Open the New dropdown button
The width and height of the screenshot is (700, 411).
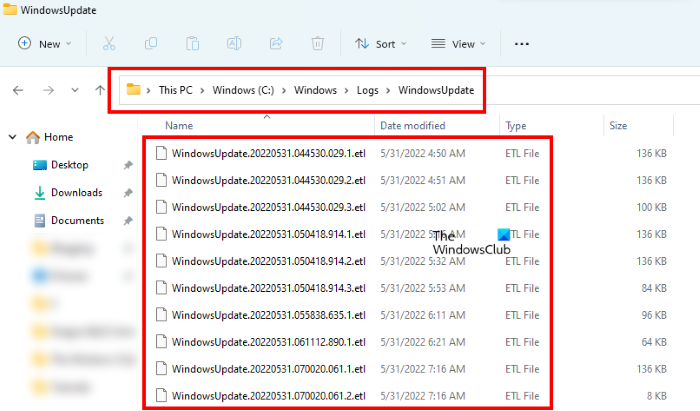pos(44,44)
